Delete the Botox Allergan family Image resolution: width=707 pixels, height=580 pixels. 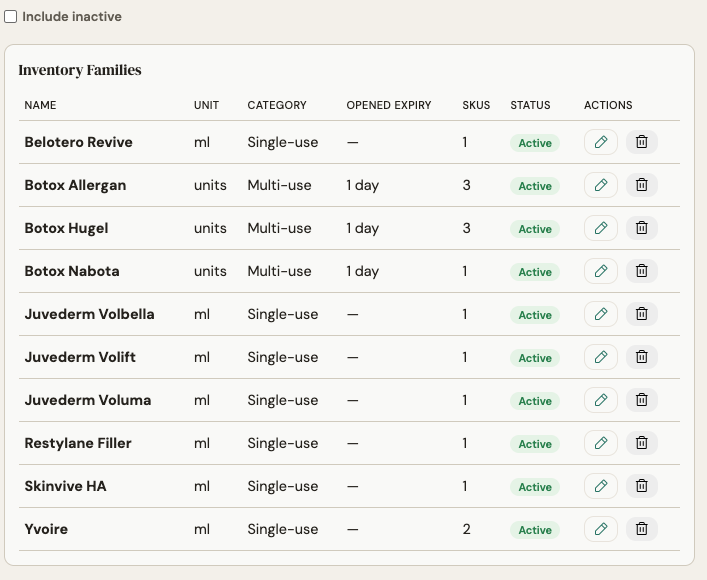[x=642, y=185]
